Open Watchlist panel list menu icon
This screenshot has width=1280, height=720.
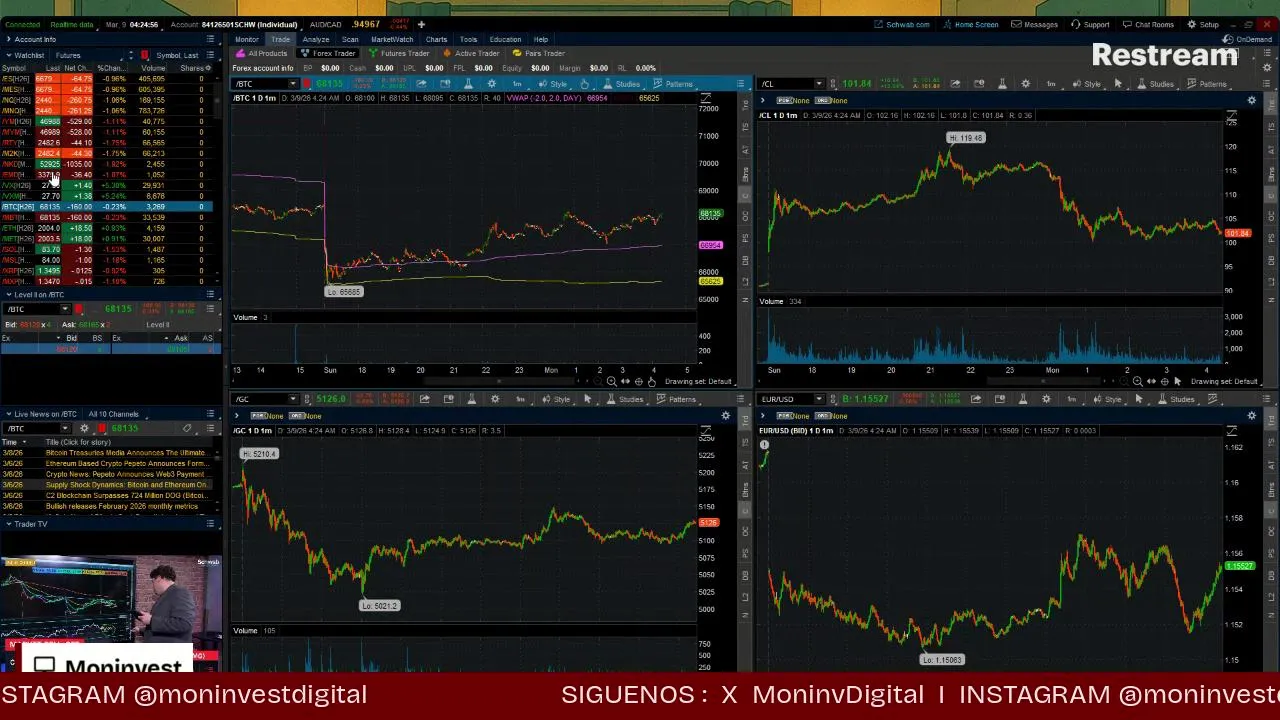click(x=210, y=54)
